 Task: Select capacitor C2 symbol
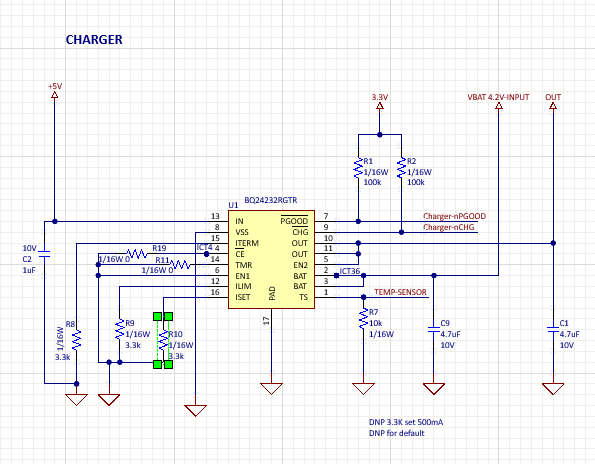tap(44, 254)
